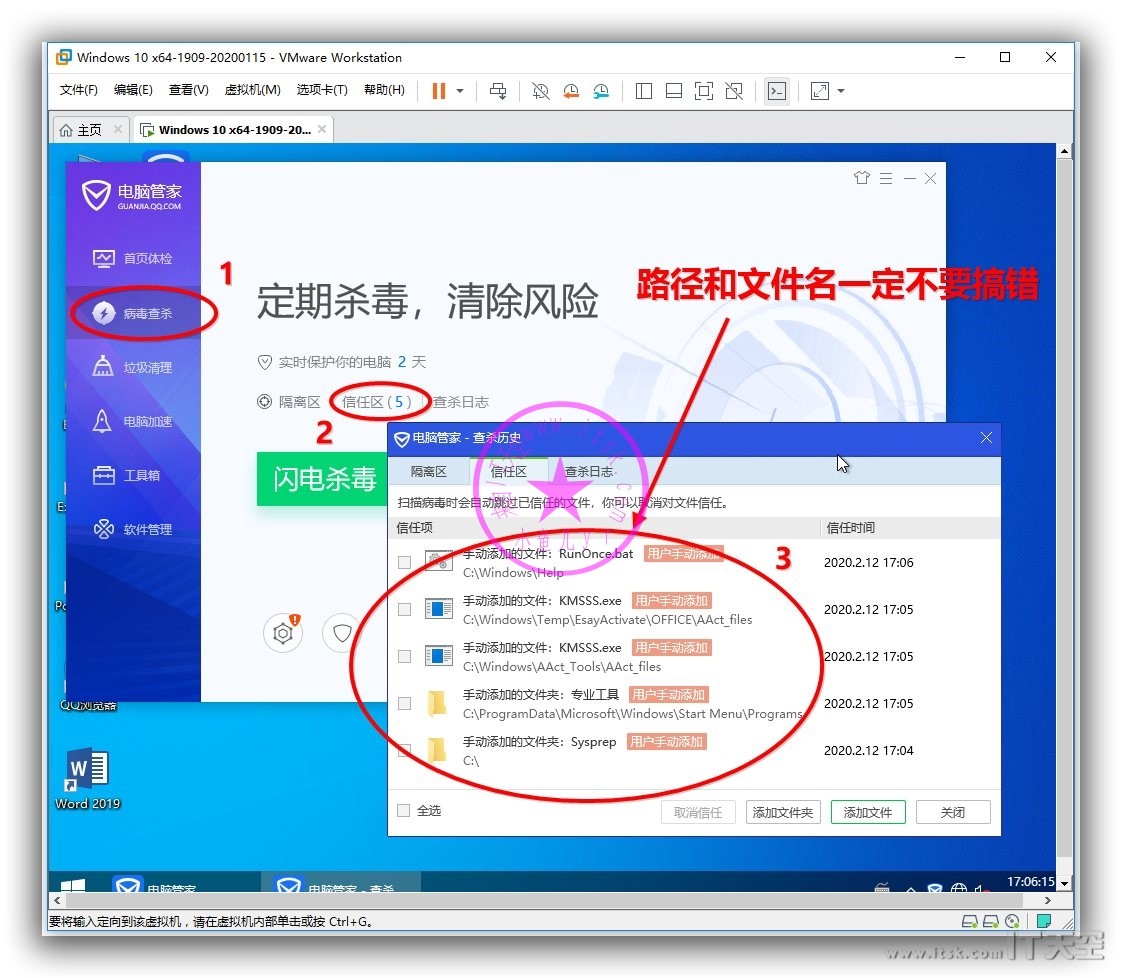Check KMSSS.exe under EsayActivate\OFFICE\AAct_files

coord(404,610)
